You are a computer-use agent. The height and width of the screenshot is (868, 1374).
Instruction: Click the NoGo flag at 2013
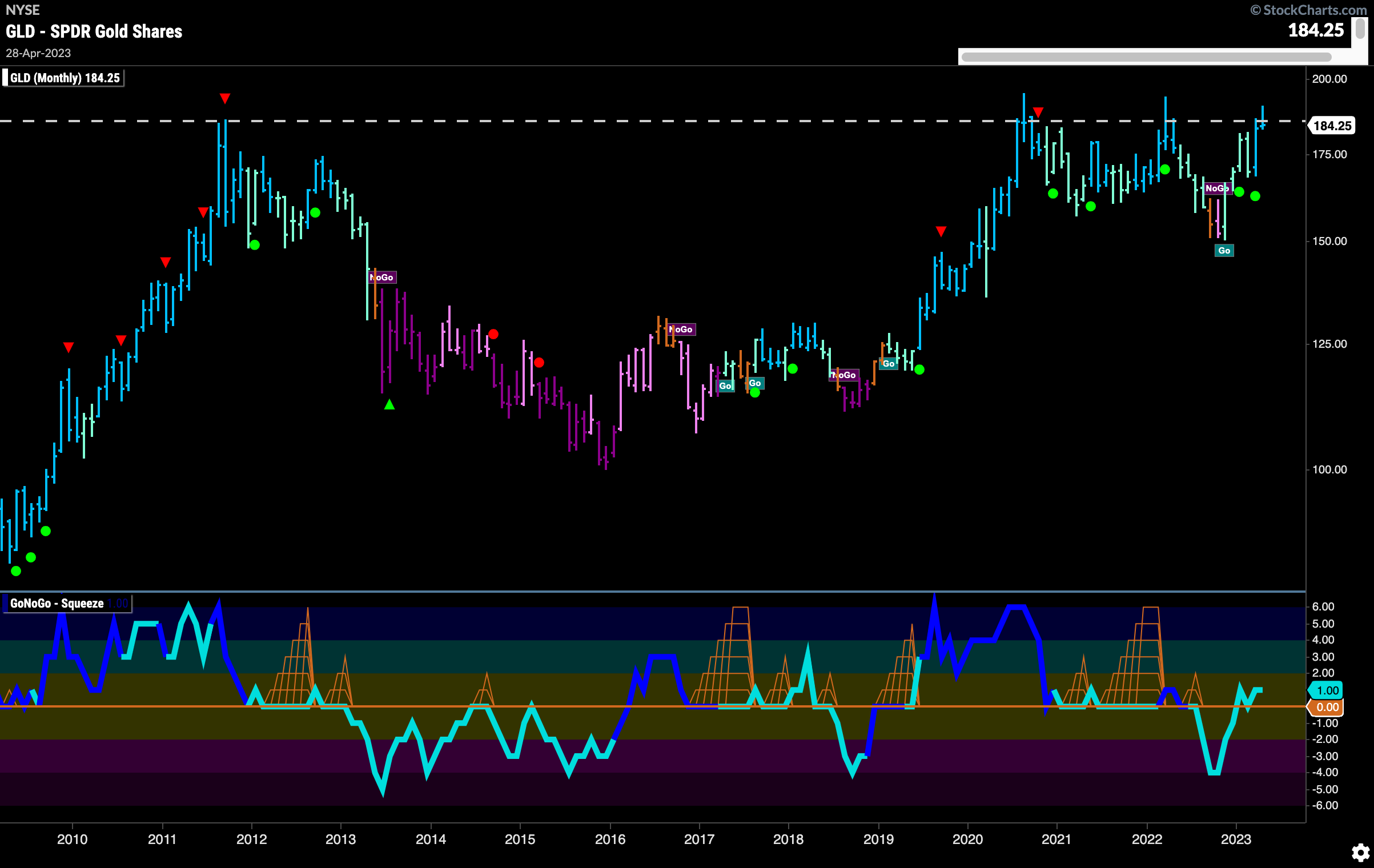pyautogui.click(x=382, y=278)
